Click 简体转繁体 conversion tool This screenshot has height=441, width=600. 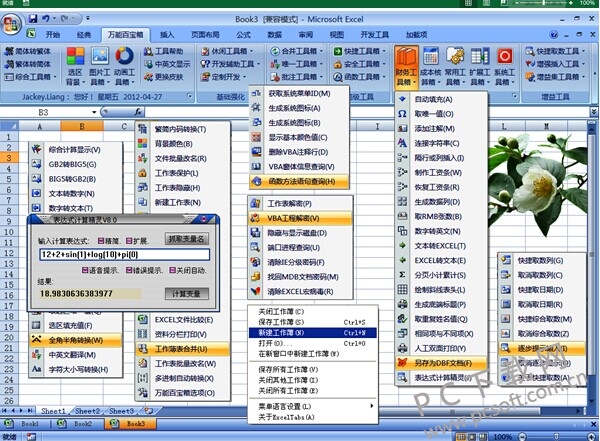click(x=28, y=51)
